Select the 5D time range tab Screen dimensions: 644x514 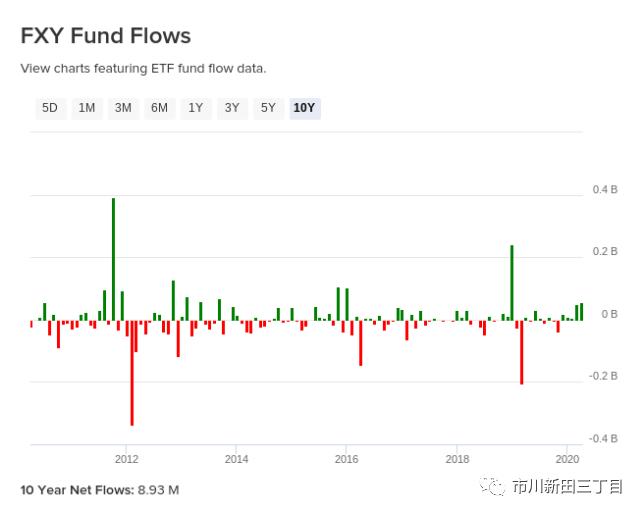[49, 108]
